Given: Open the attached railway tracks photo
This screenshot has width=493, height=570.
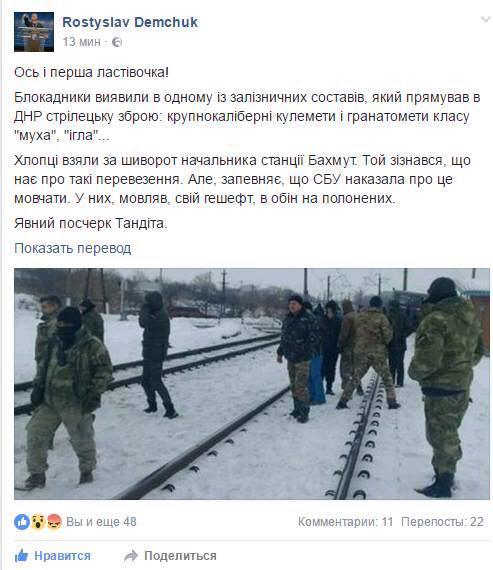Looking at the screenshot, I should tap(252, 384).
